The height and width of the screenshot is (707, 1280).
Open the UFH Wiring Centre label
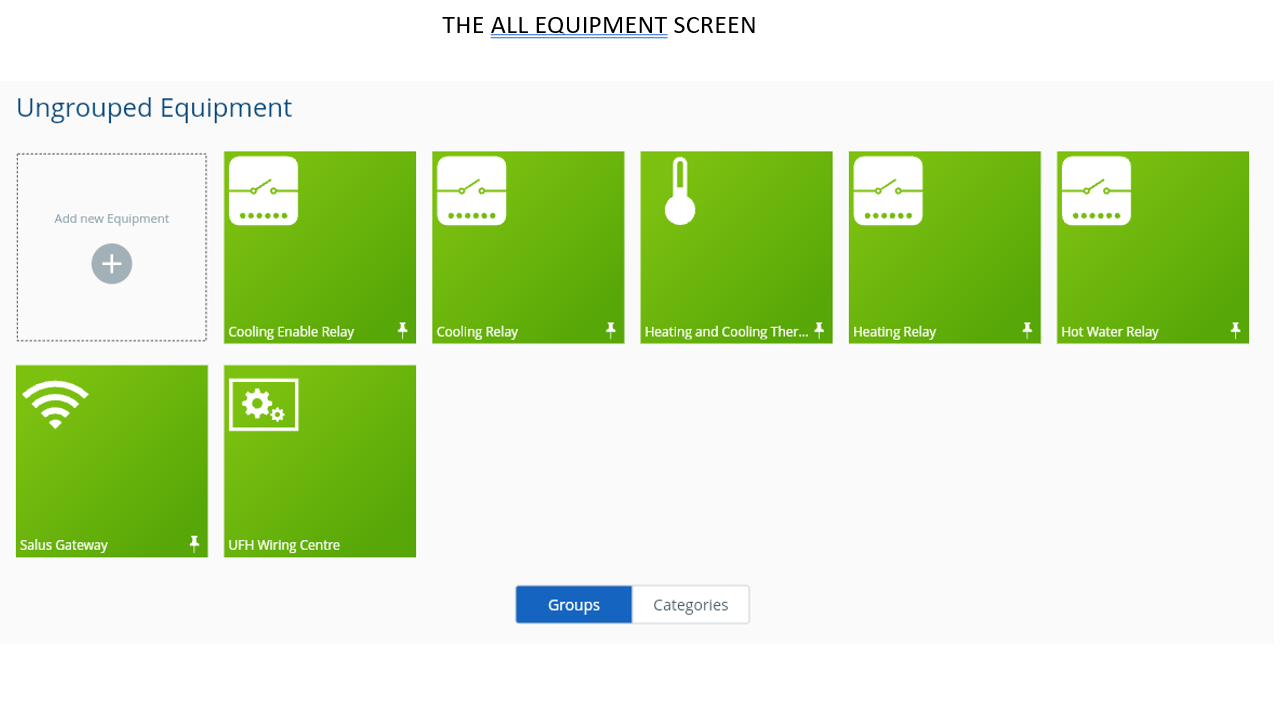click(x=284, y=545)
